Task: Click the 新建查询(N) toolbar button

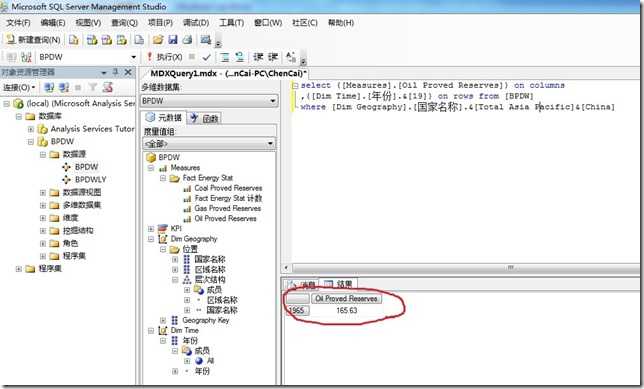Action: coord(34,40)
